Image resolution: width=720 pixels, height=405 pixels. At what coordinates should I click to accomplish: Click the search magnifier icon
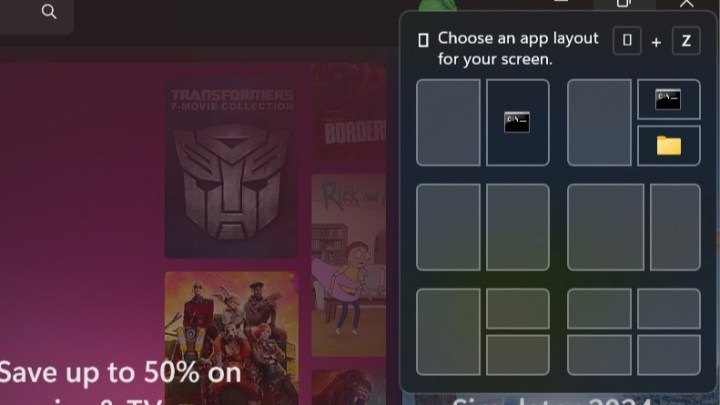(x=49, y=11)
